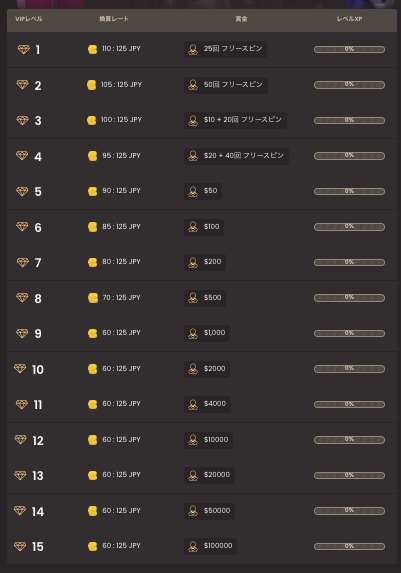This screenshot has height=573, width=401.
Task: Click the gold coin icon beside 70 : 125 JPY
Action: [93, 298]
